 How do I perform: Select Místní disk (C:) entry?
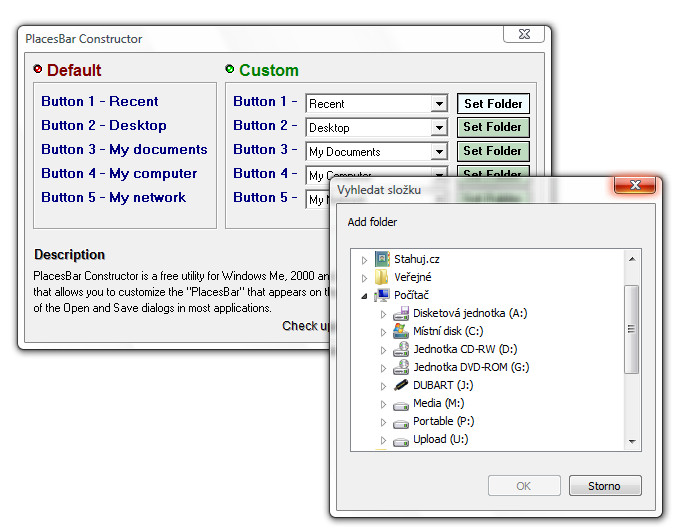click(x=448, y=331)
